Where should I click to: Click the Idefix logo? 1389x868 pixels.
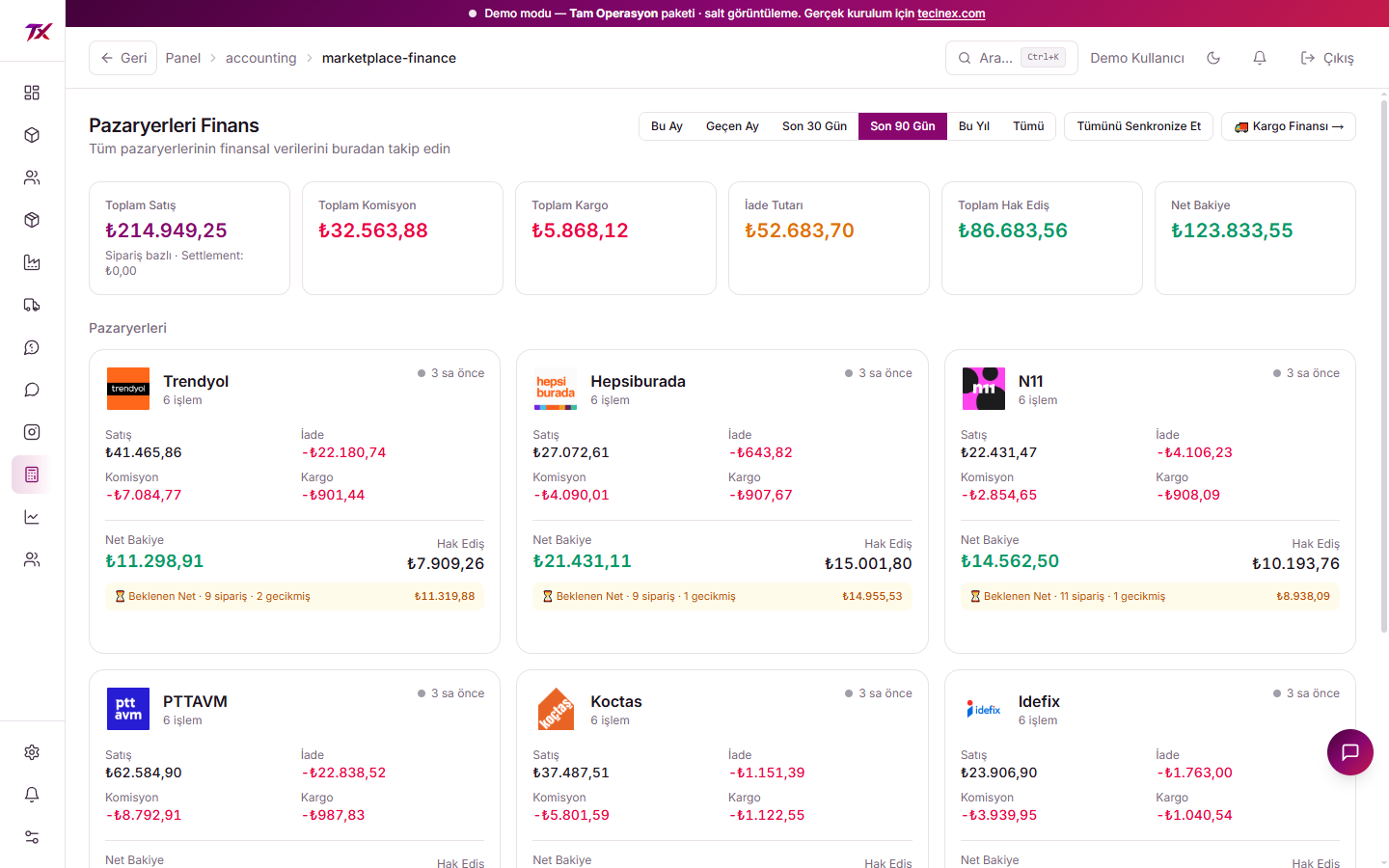[984, 709]
